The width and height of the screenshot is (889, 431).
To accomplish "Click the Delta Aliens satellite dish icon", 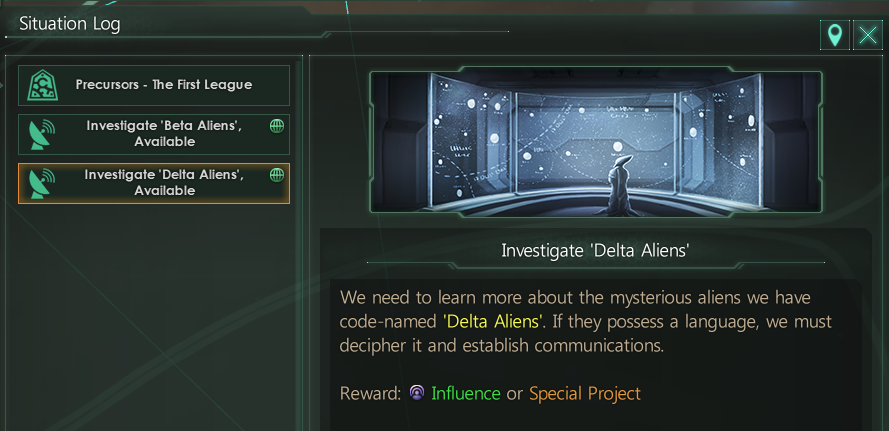I will 41,184.
